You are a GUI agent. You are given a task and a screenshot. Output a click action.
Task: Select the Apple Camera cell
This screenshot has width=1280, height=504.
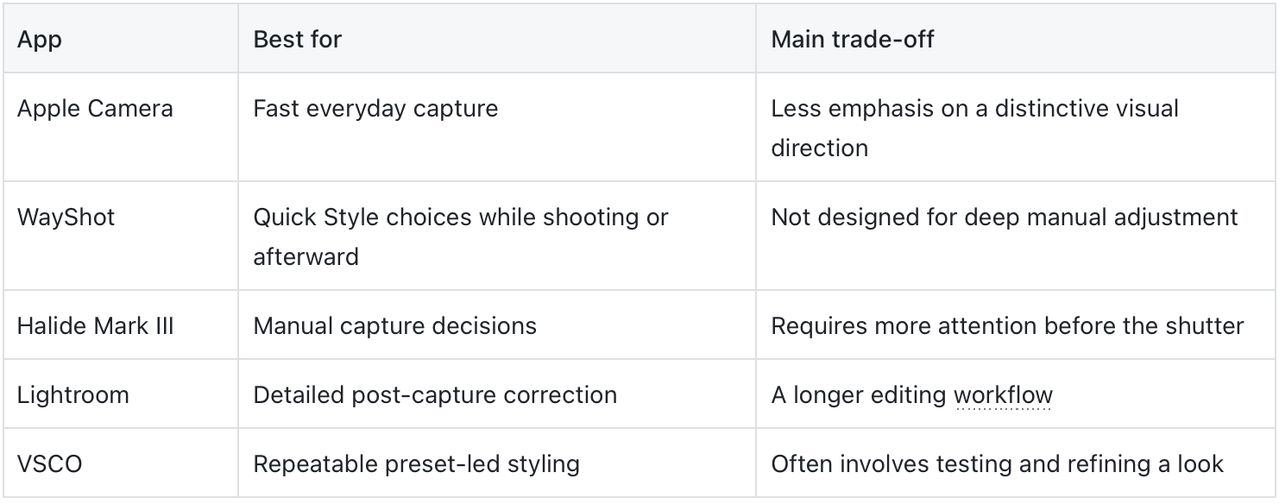tap(120, 127)
